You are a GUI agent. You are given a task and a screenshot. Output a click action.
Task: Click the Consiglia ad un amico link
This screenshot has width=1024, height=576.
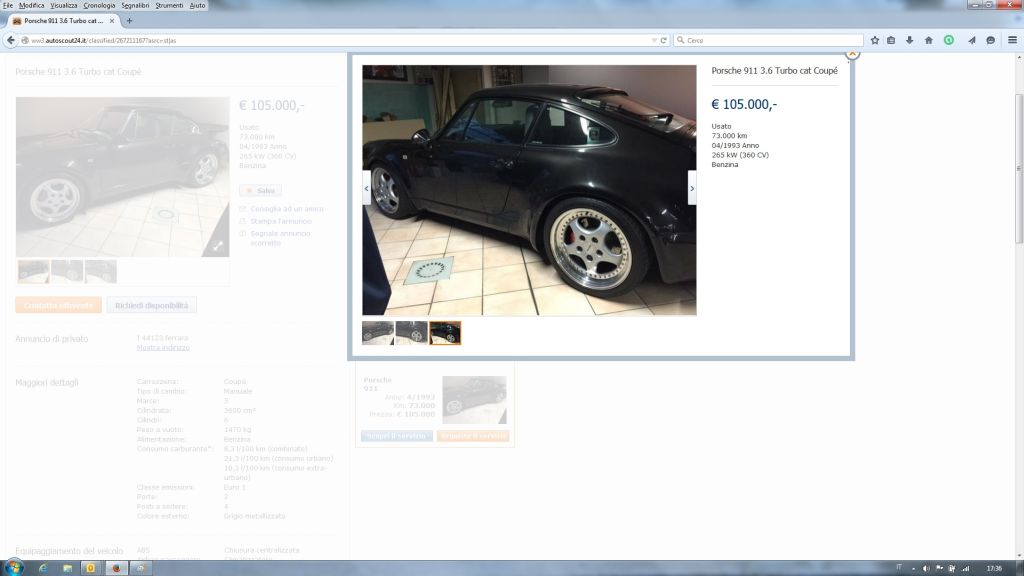pos(287,209)
